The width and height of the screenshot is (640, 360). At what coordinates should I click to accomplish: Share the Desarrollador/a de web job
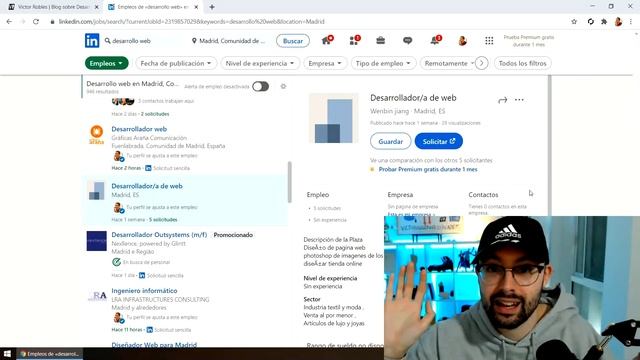pos(502,100)
